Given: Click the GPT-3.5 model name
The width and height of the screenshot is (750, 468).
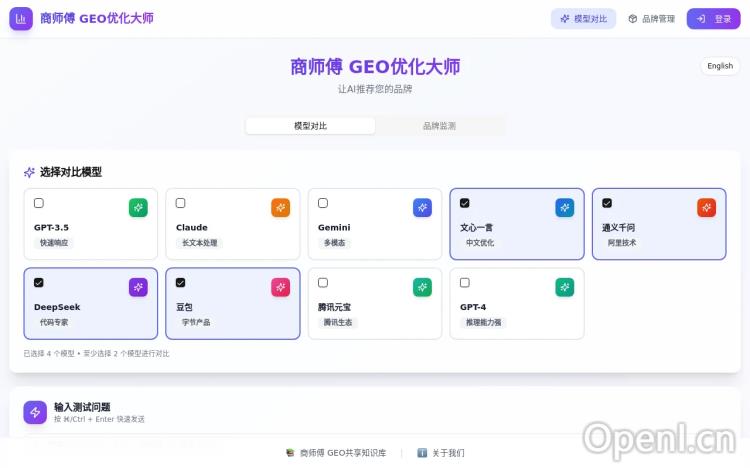Looking at the screenshot, I should click(x=51, y=227).
